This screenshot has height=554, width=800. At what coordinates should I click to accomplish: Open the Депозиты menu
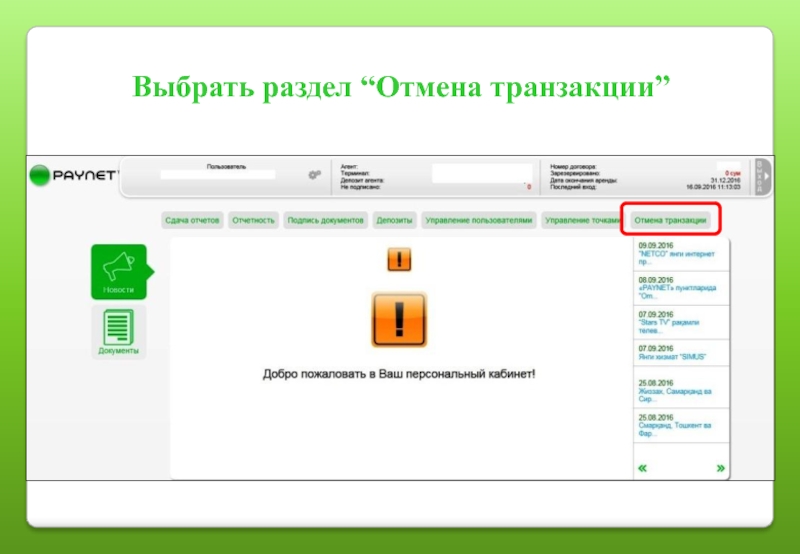(x=394, y=220)
